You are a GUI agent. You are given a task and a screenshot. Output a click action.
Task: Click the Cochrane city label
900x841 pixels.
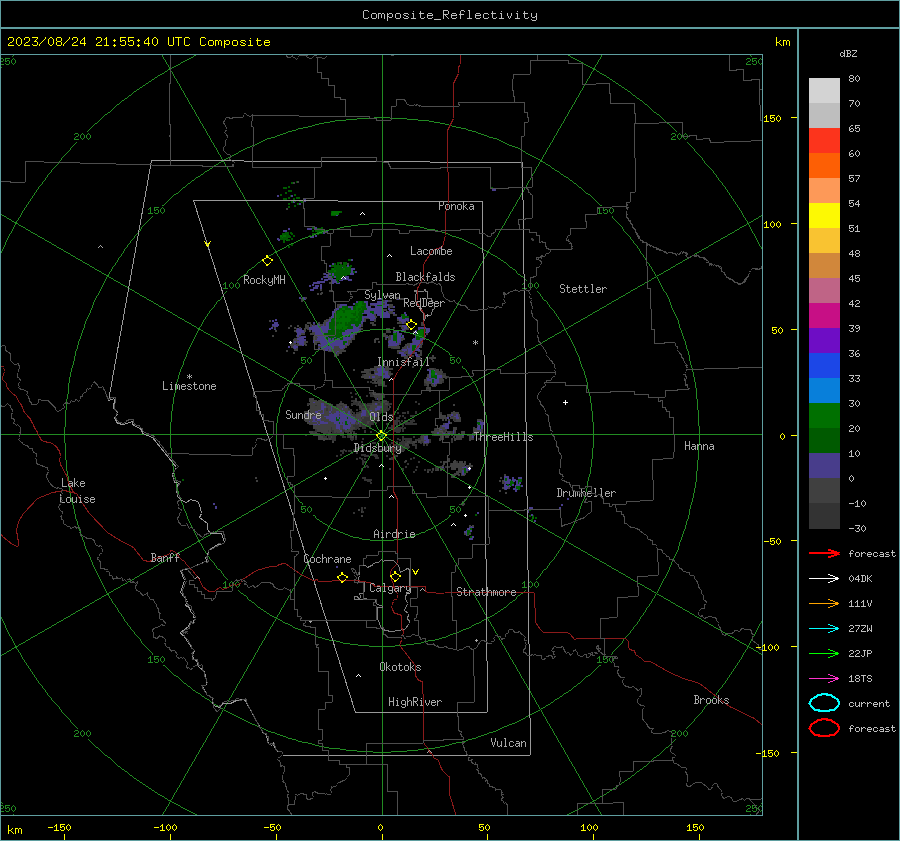click(327, 559)
